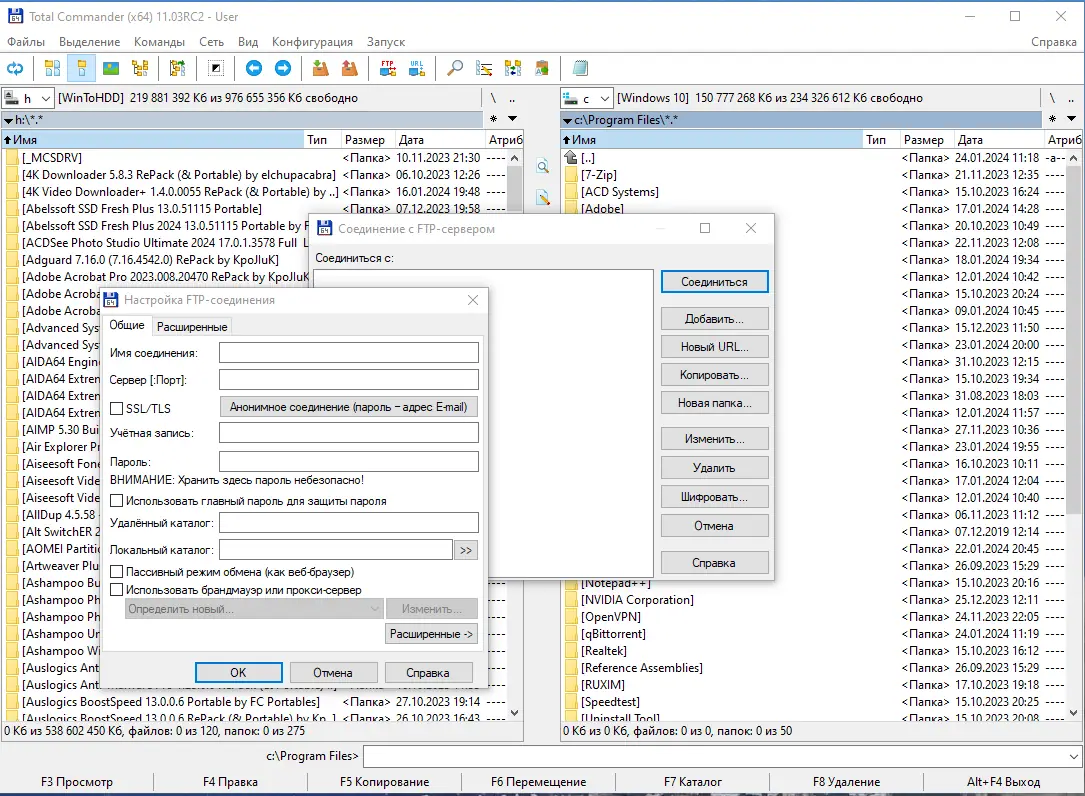
Task: Expand the Расширенные -> options button
Action: tap(431, 634)
